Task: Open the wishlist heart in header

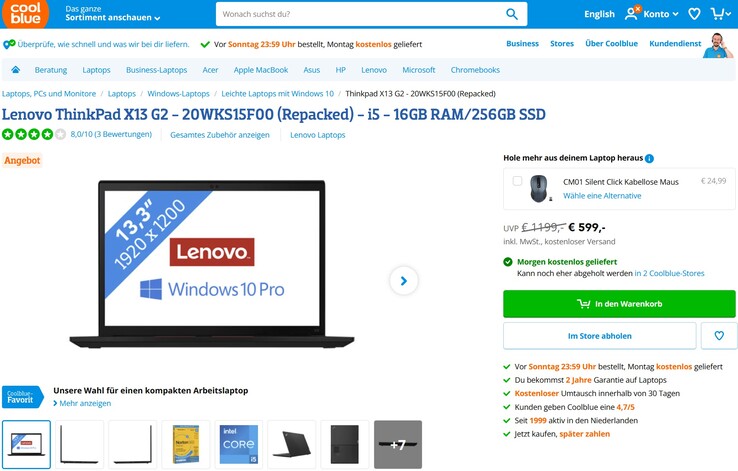Action: 694,14
